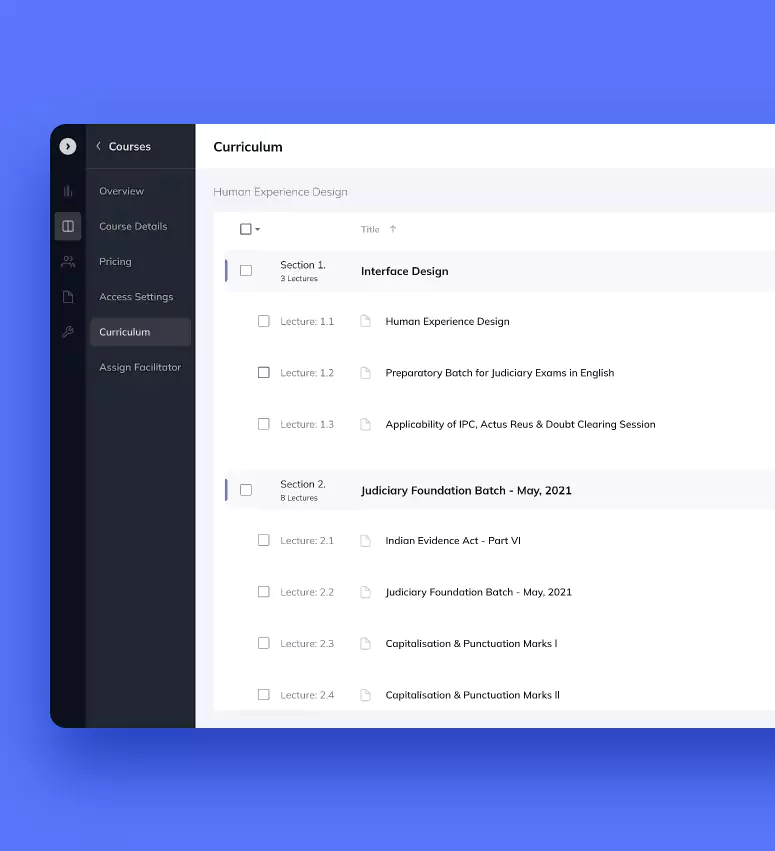Open Preparatory Batch for Judiciary Exams in English

point(500,373)
